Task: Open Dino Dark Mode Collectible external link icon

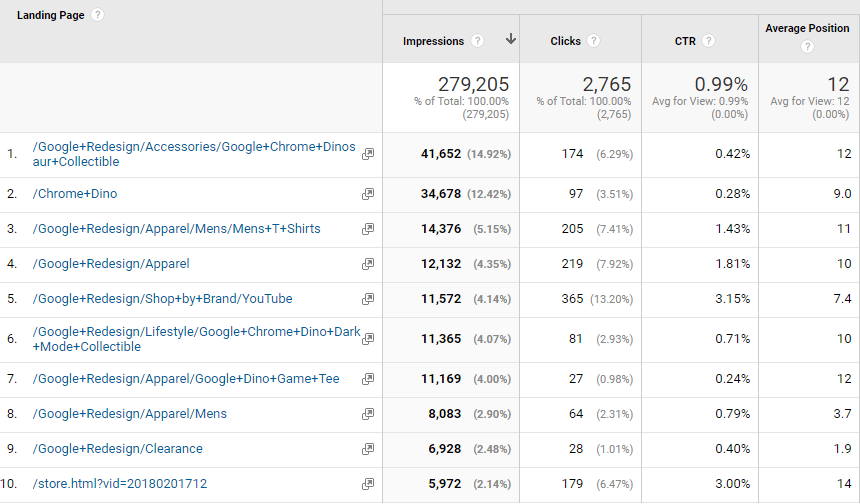Action: (x=368, y=339)
